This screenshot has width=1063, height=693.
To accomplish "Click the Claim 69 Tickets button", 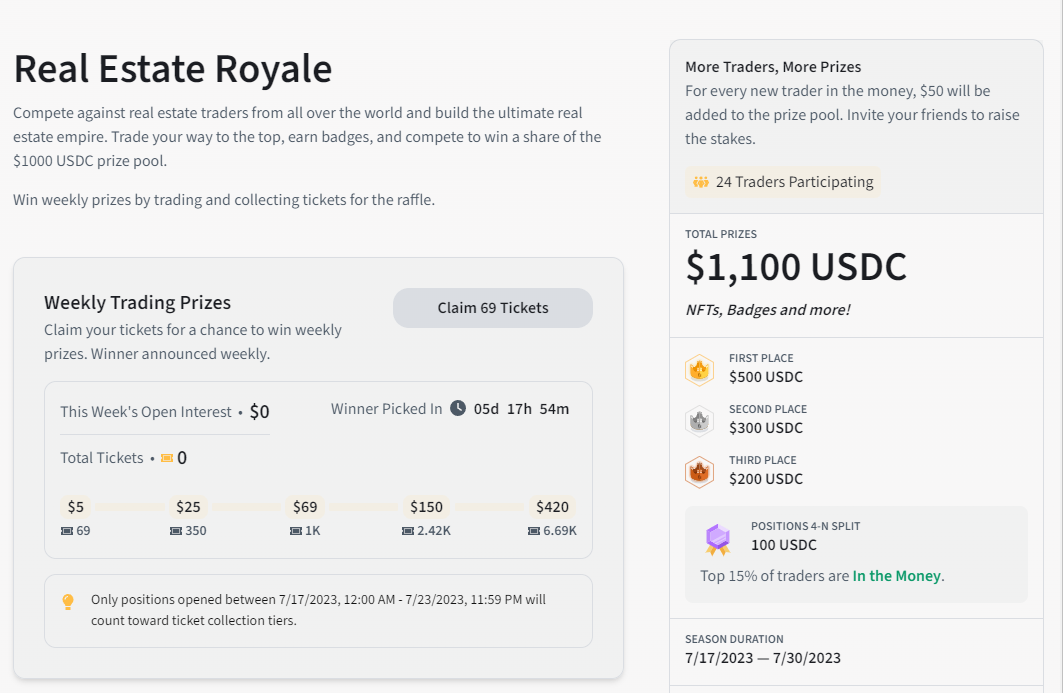I will coord(492,308).
